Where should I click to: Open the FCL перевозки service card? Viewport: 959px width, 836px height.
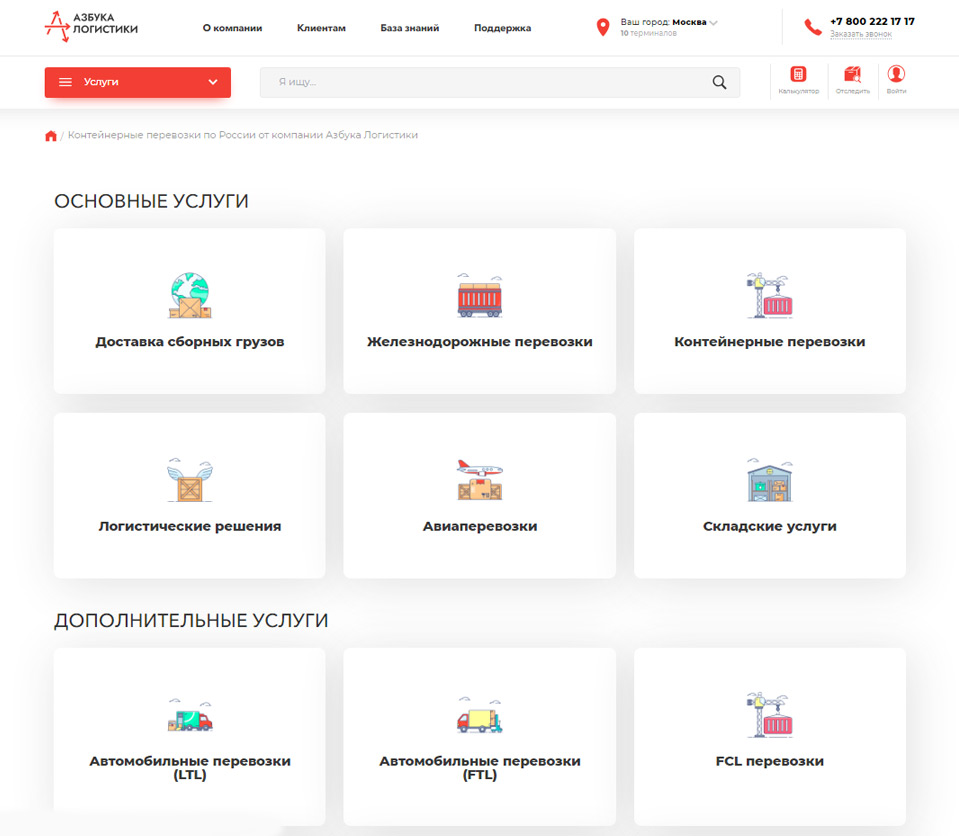(769, 736)
